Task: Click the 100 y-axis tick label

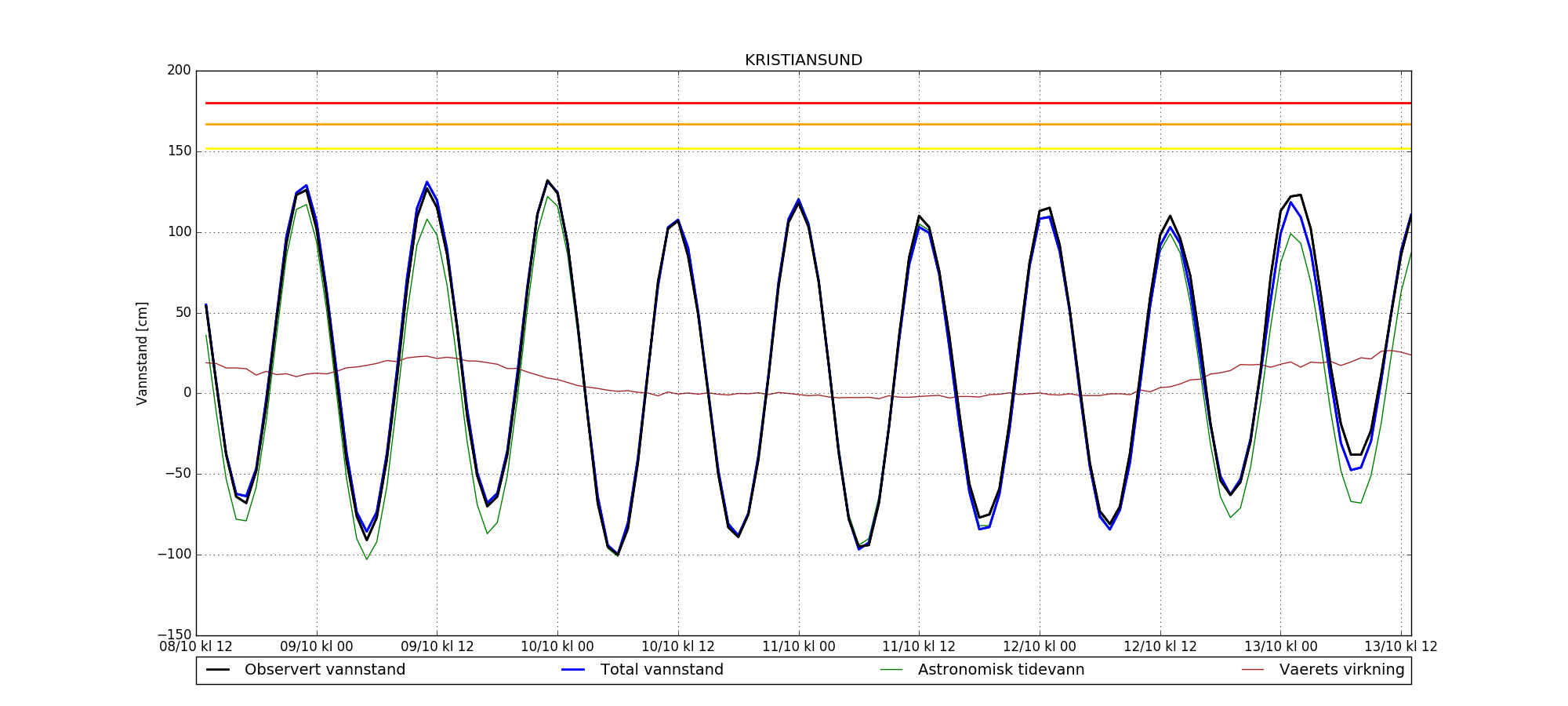Action: 179,232
